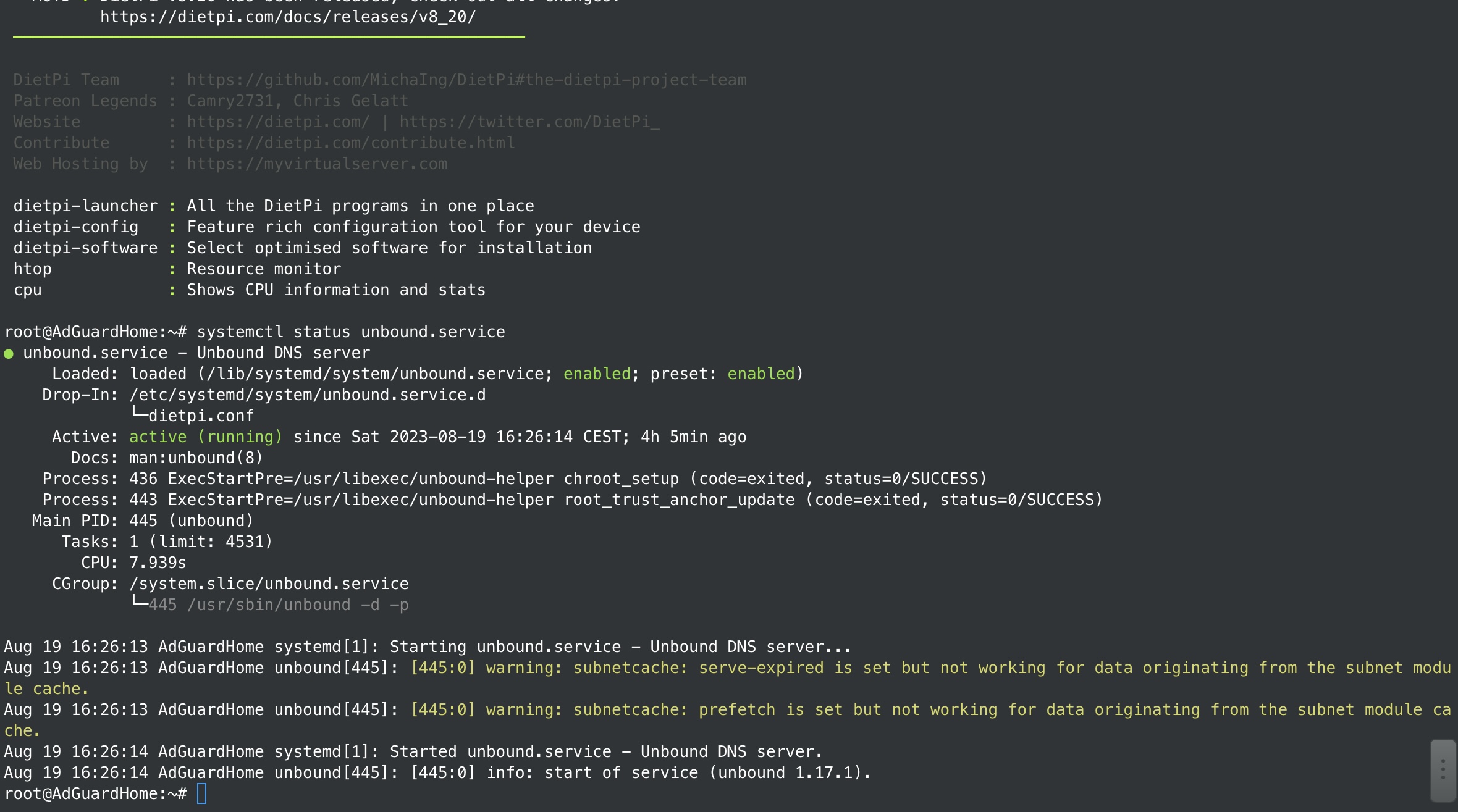Image resolution: width=1458 pixels, height=812 pixels.
Task: Click the htop command name
Action: tap(33, 269)
